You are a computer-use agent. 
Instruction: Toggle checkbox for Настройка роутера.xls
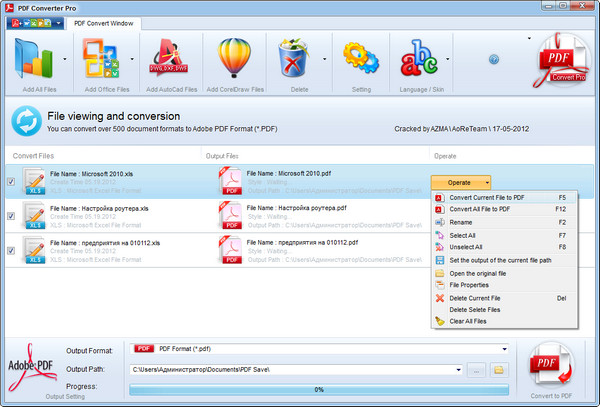[x=11, y=215]
